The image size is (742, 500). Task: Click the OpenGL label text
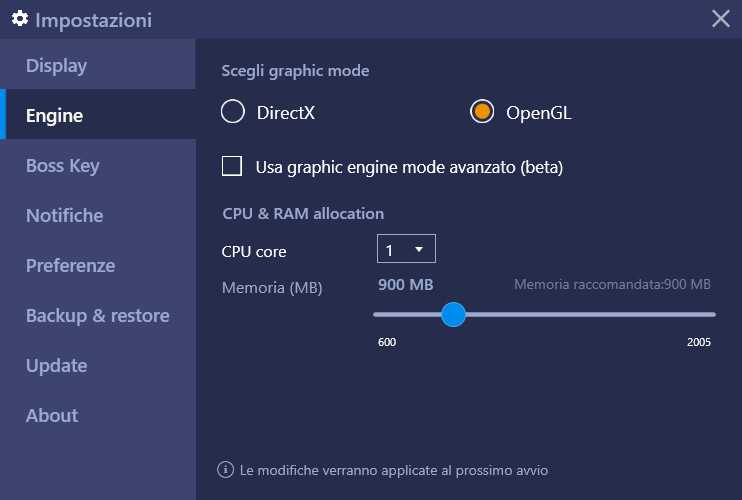tap(539, 113)
